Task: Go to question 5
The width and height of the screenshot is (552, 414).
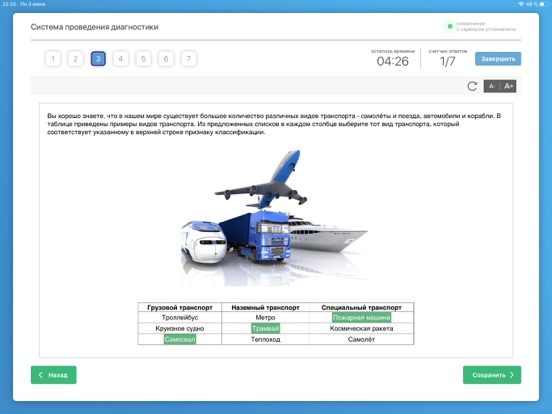Action: pos(143,59)
